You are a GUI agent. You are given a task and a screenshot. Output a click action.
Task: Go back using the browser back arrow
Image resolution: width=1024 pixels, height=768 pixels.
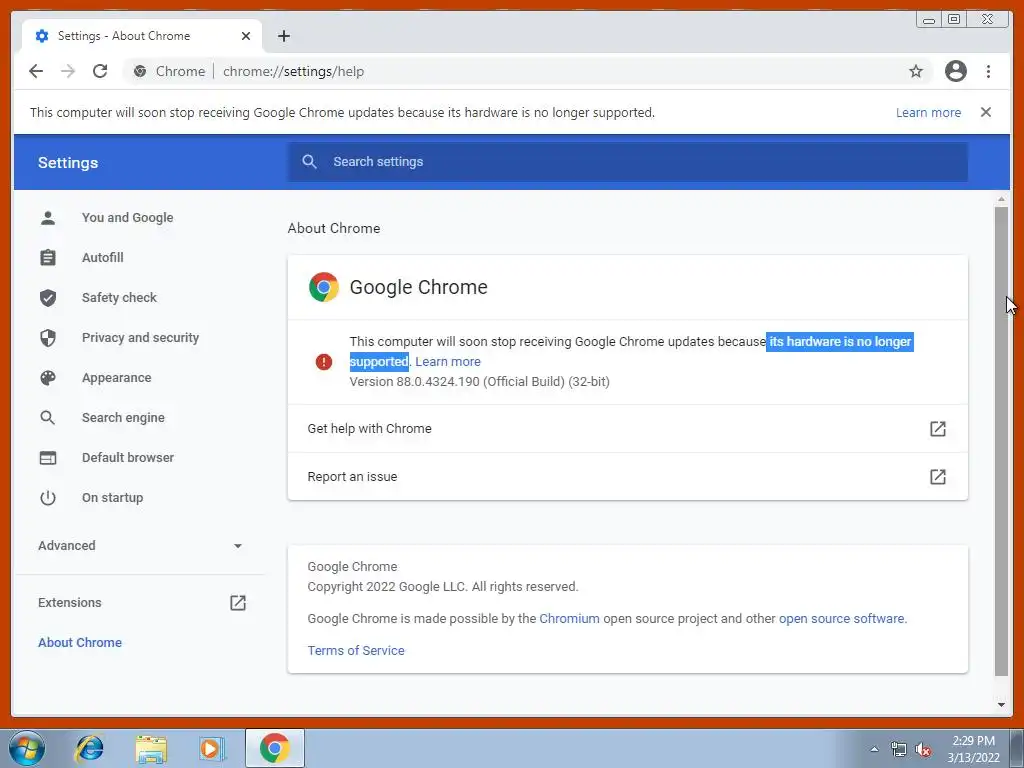36,71
